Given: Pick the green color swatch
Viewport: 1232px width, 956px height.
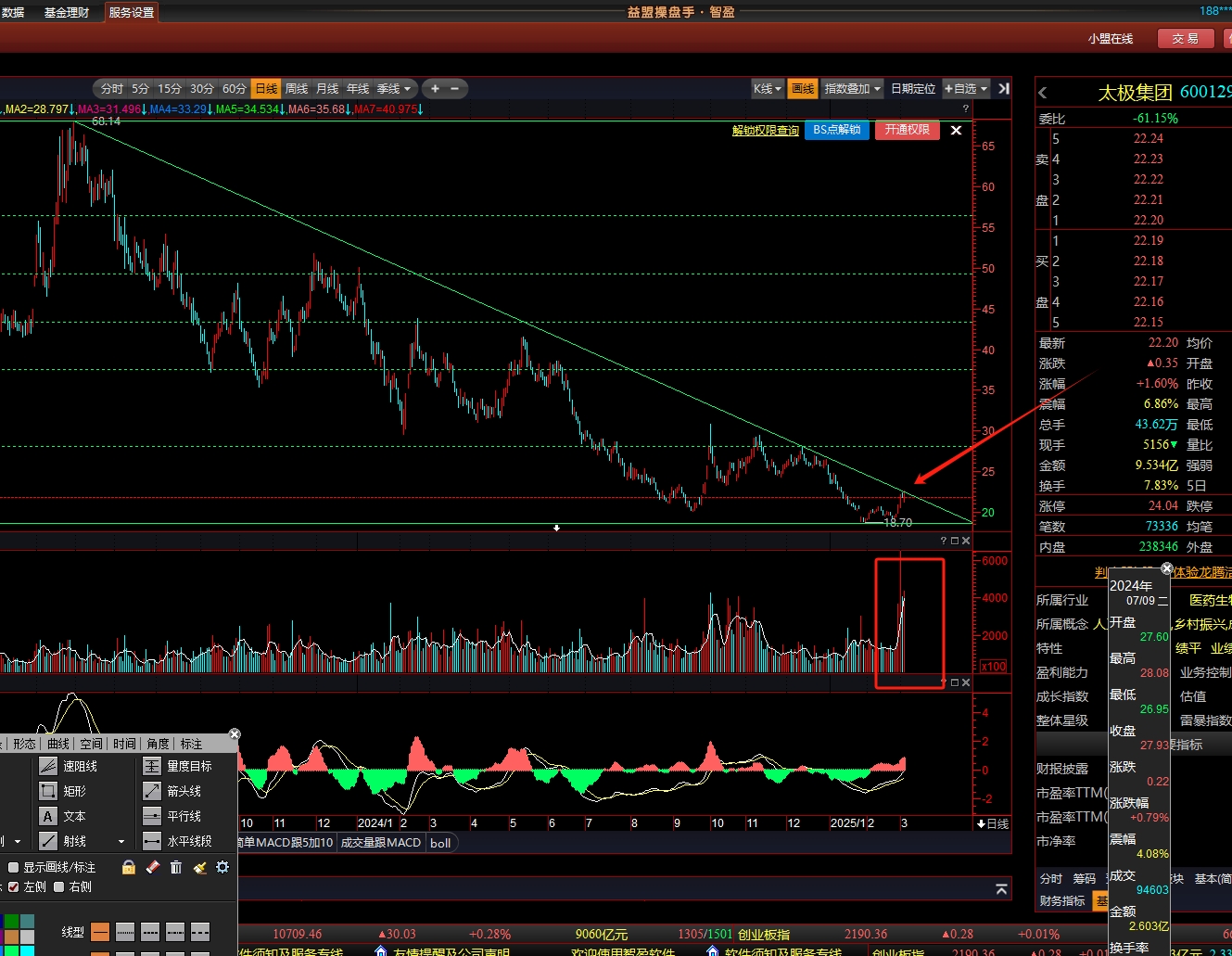Looking at the screenshot, I should tap(12, 923).
